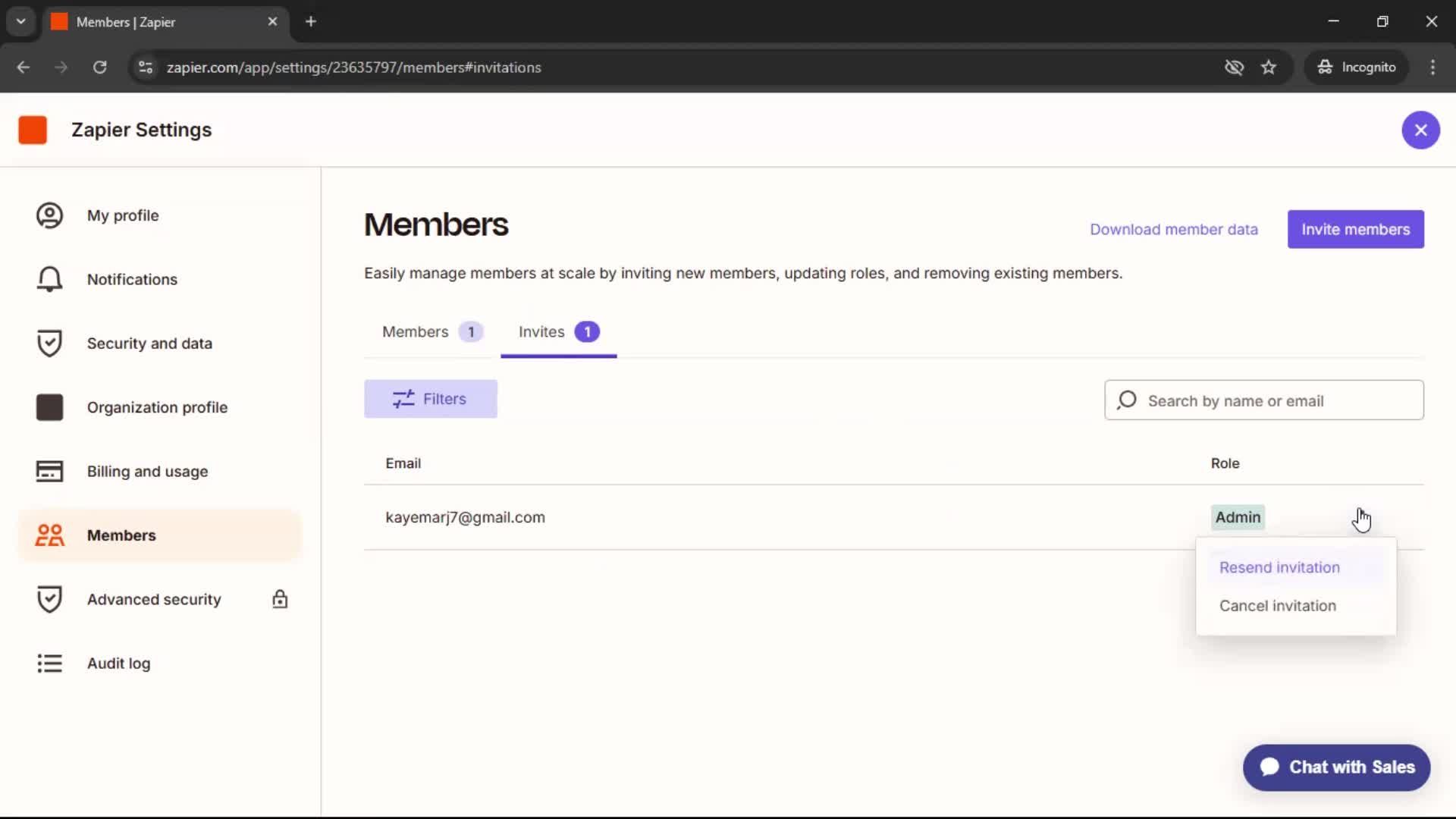Open Chrome three-dot menu
The image size is (1456, 819).
1432,67
